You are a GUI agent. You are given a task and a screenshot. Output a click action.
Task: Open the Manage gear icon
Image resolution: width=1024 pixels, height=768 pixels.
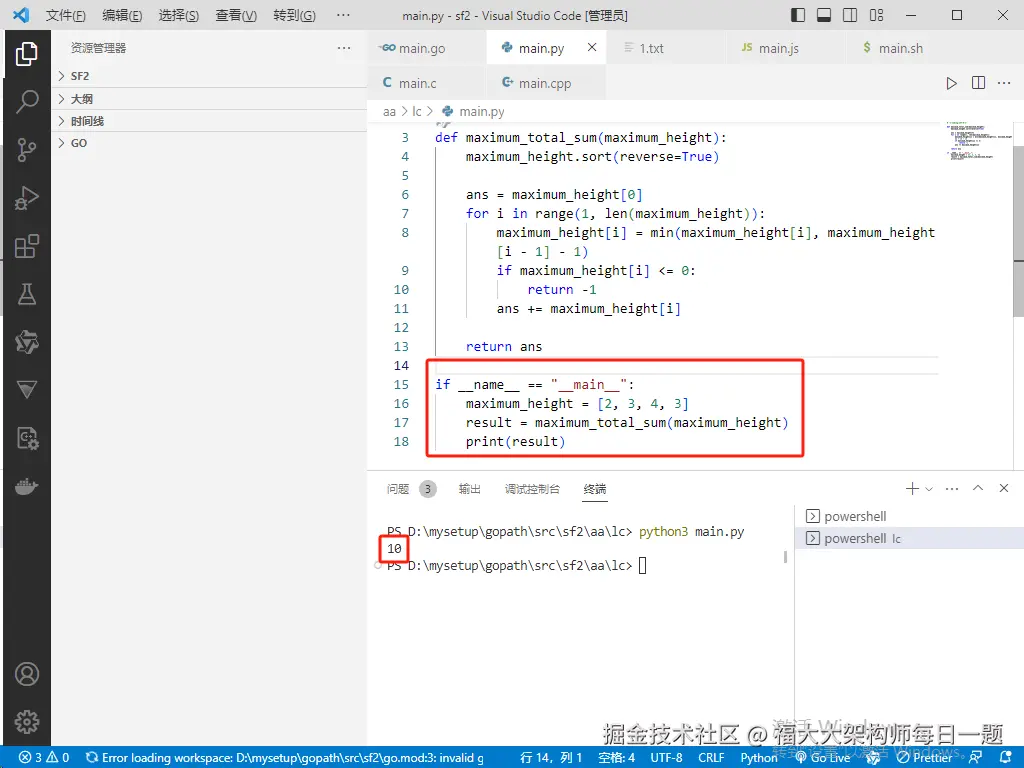click(x=26, y=722)
